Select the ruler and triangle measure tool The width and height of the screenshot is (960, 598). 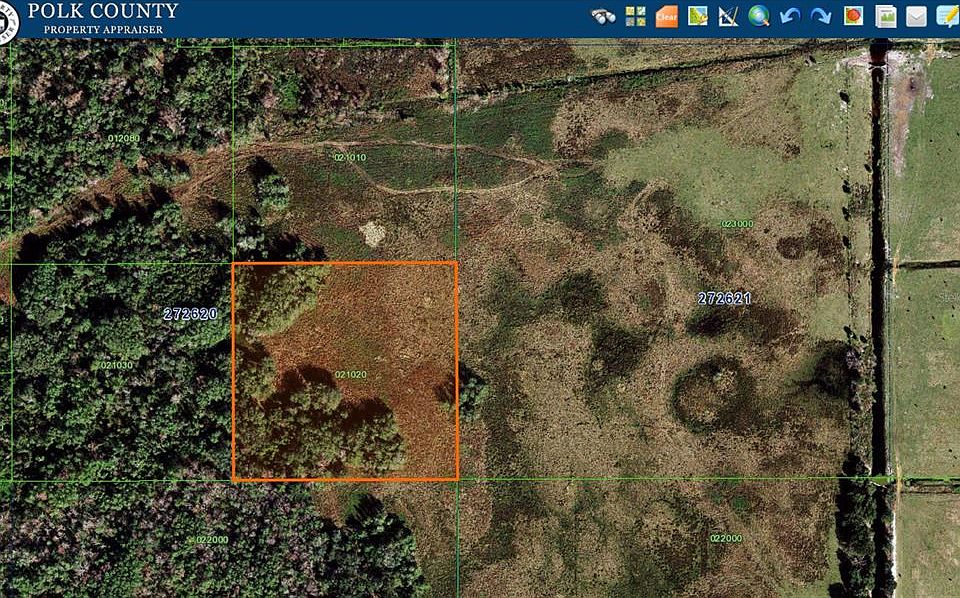[728, 17]
